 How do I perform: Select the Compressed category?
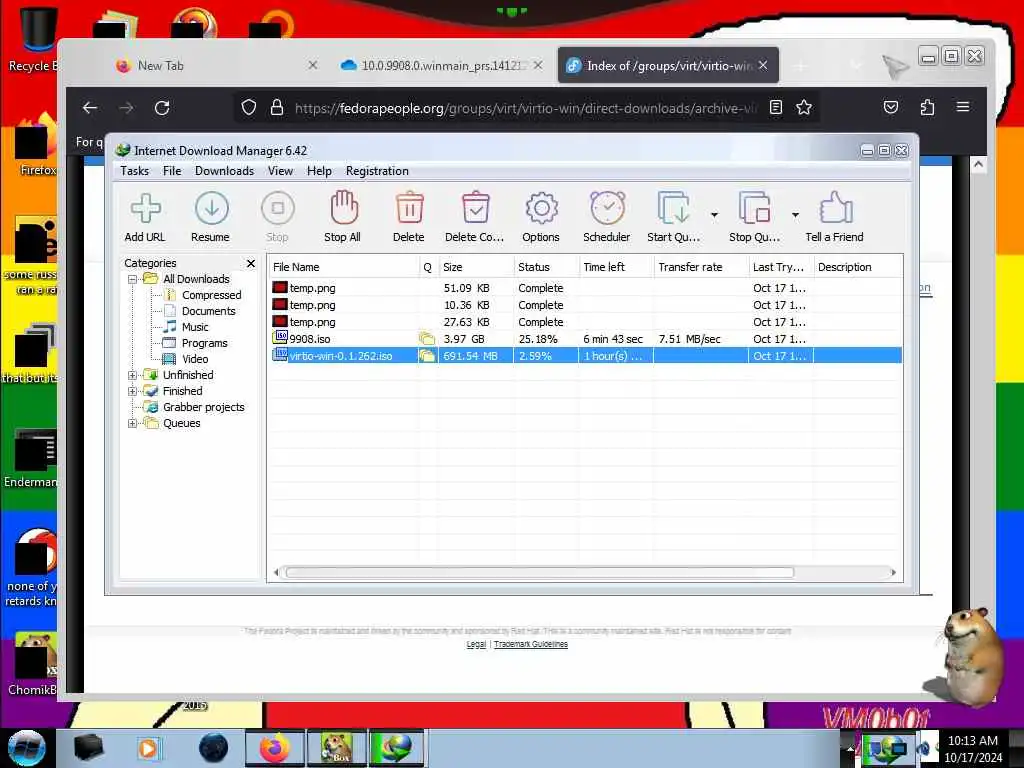pyautogui.click(x=211, y=295)
